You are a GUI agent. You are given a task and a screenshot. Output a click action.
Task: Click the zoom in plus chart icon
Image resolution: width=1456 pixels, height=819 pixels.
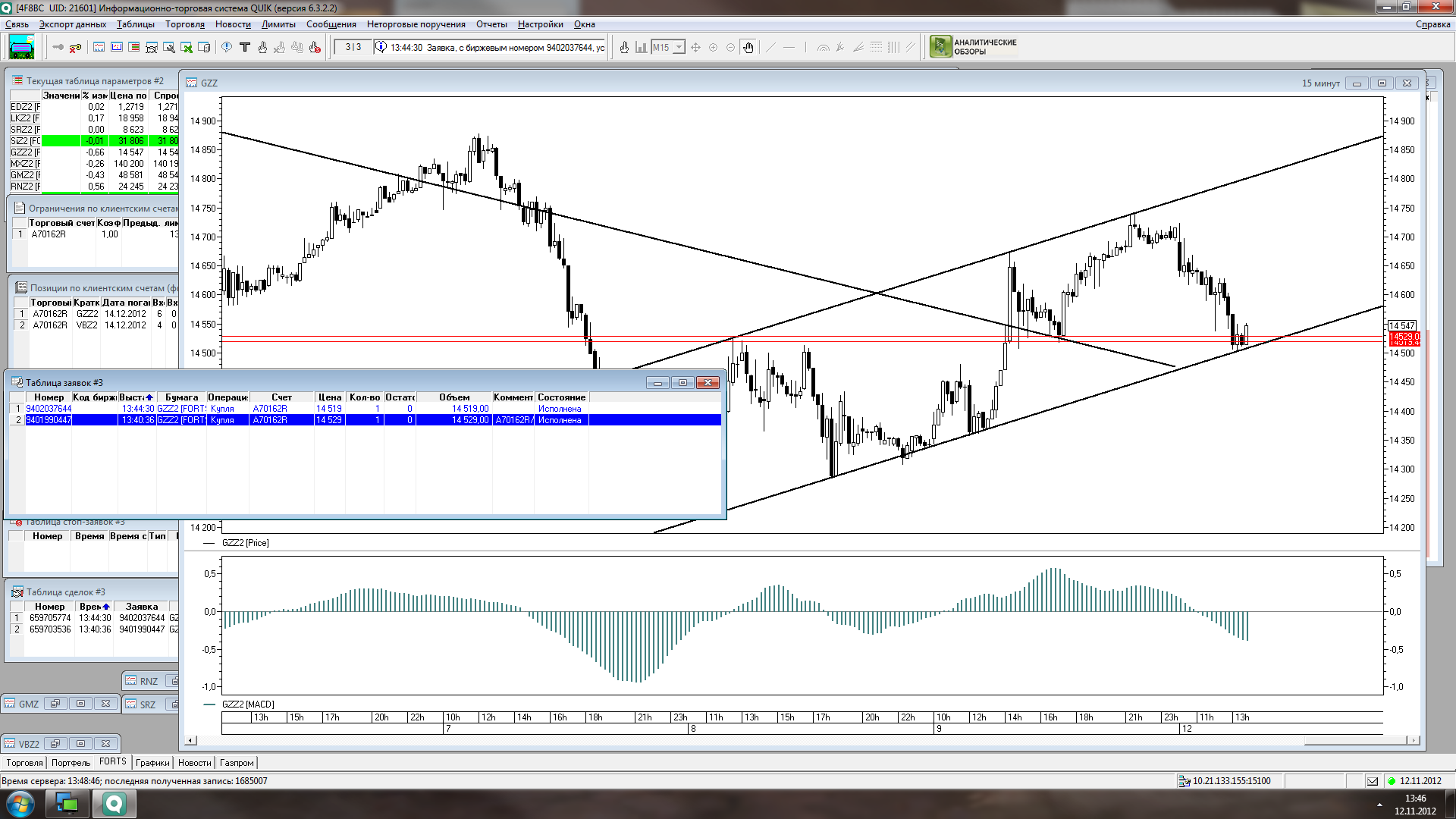coord(713,47)
